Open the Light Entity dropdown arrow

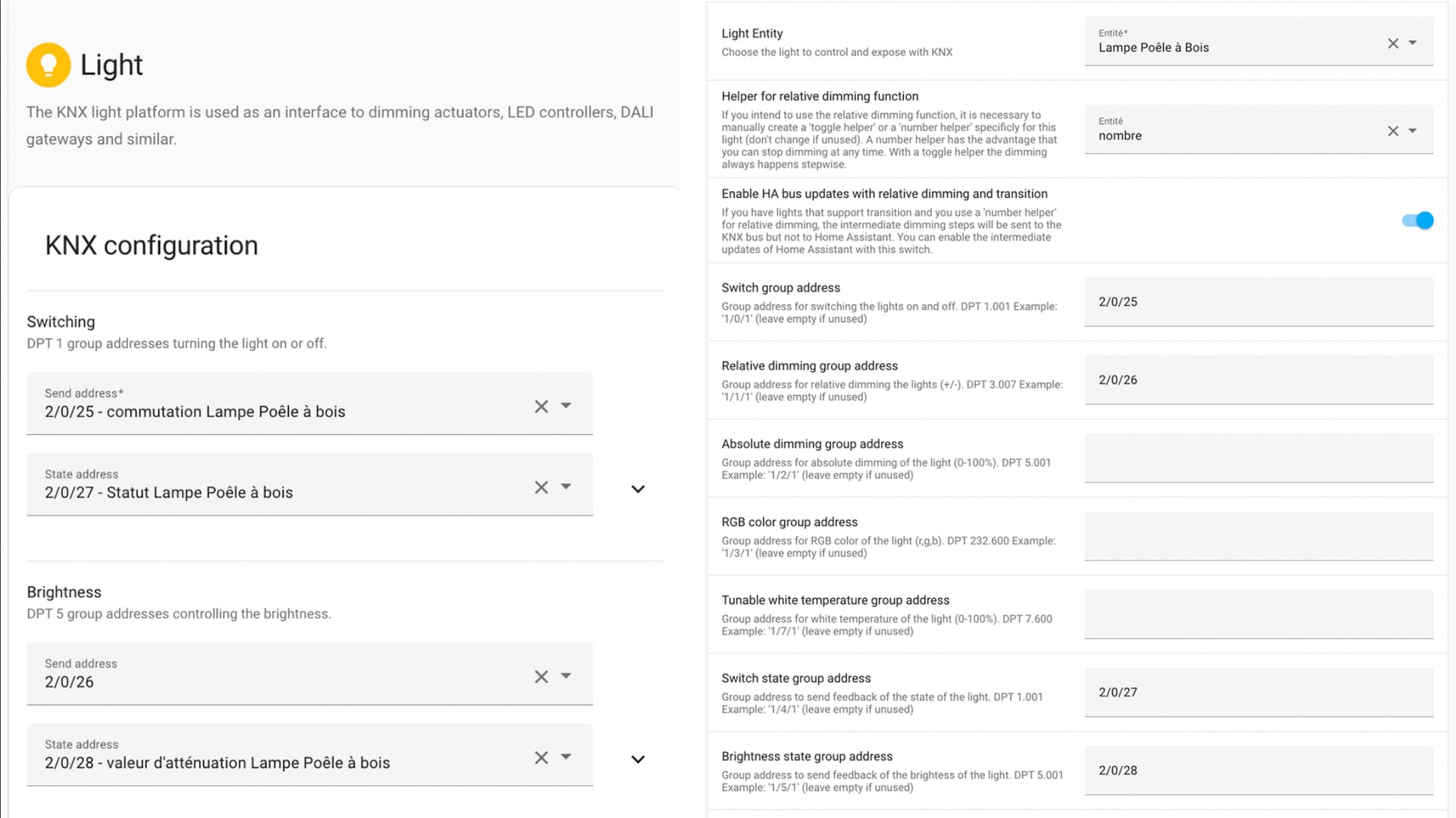coord(1412,43)
